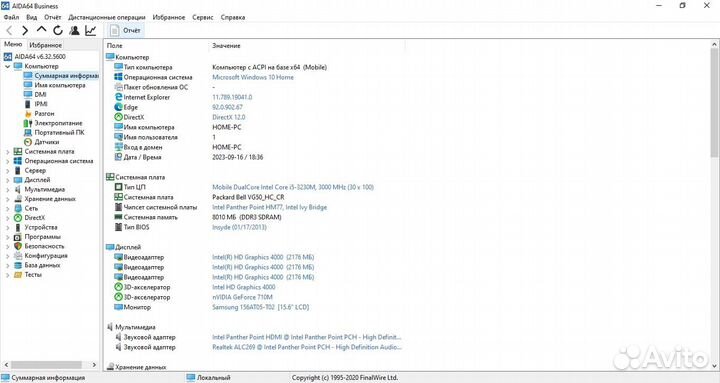Open Дистанционные операции menu
This screenshot has height=383, width=720.
tap(107, 17)
